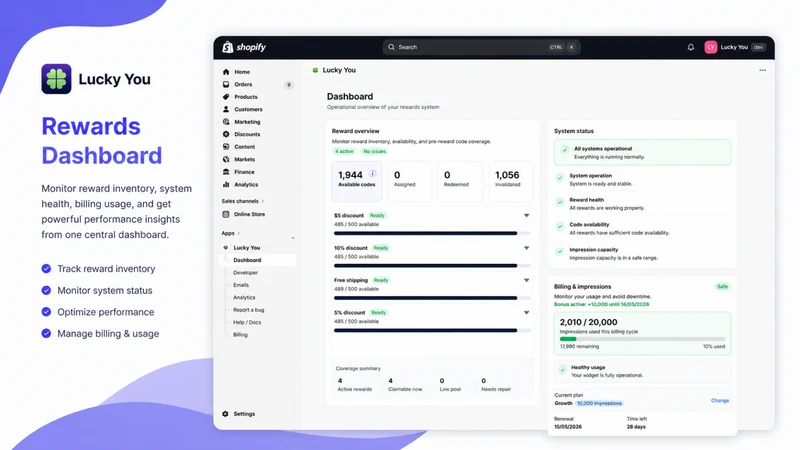The width and height of the screenshot is (800, 450).
Task: Expand the 10% discount row
Action: pos(527,248)
